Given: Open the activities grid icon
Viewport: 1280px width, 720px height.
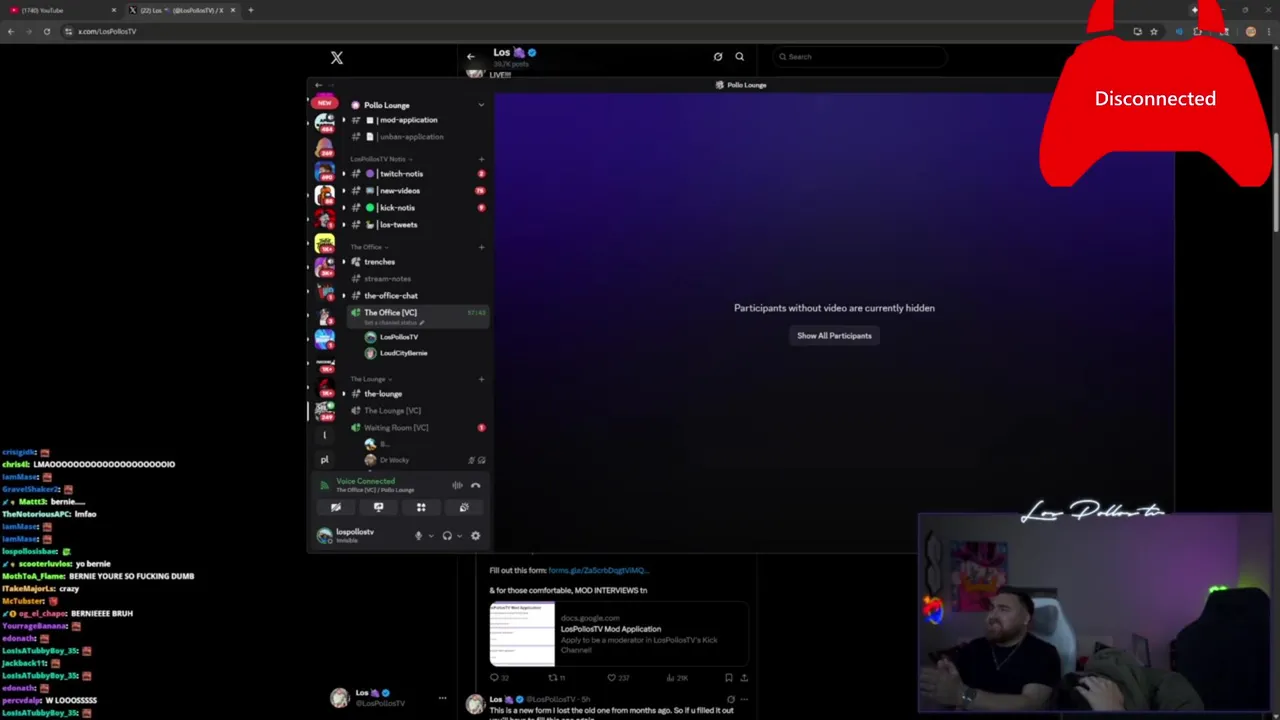Looking at the screenshot, I should (x=421, y=508).
